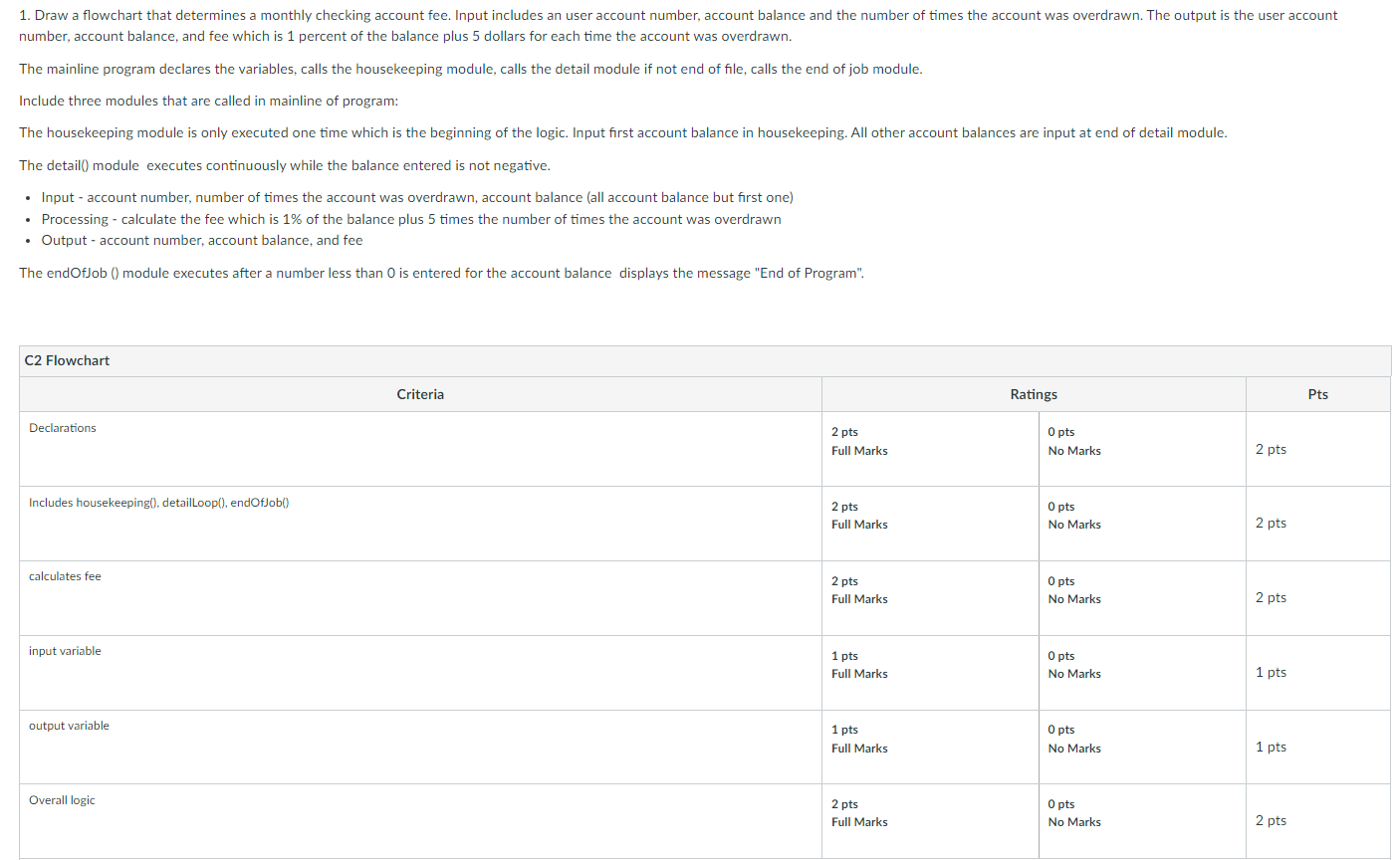The image size is (1400, 860).
Task: Choose 2 pts Full Marks for Overall logic
Action: (x=859, y=813)
